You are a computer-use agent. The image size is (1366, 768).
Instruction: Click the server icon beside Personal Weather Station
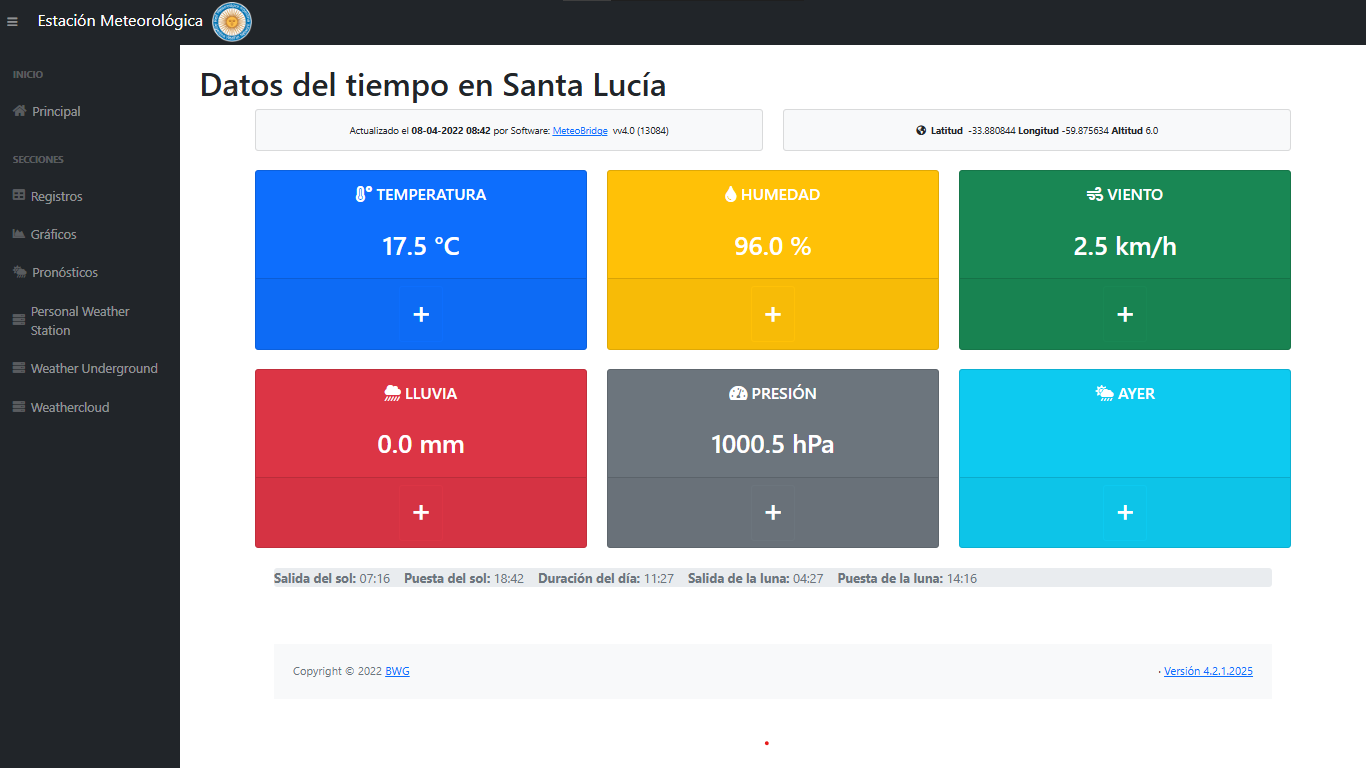tap(18, 320)
